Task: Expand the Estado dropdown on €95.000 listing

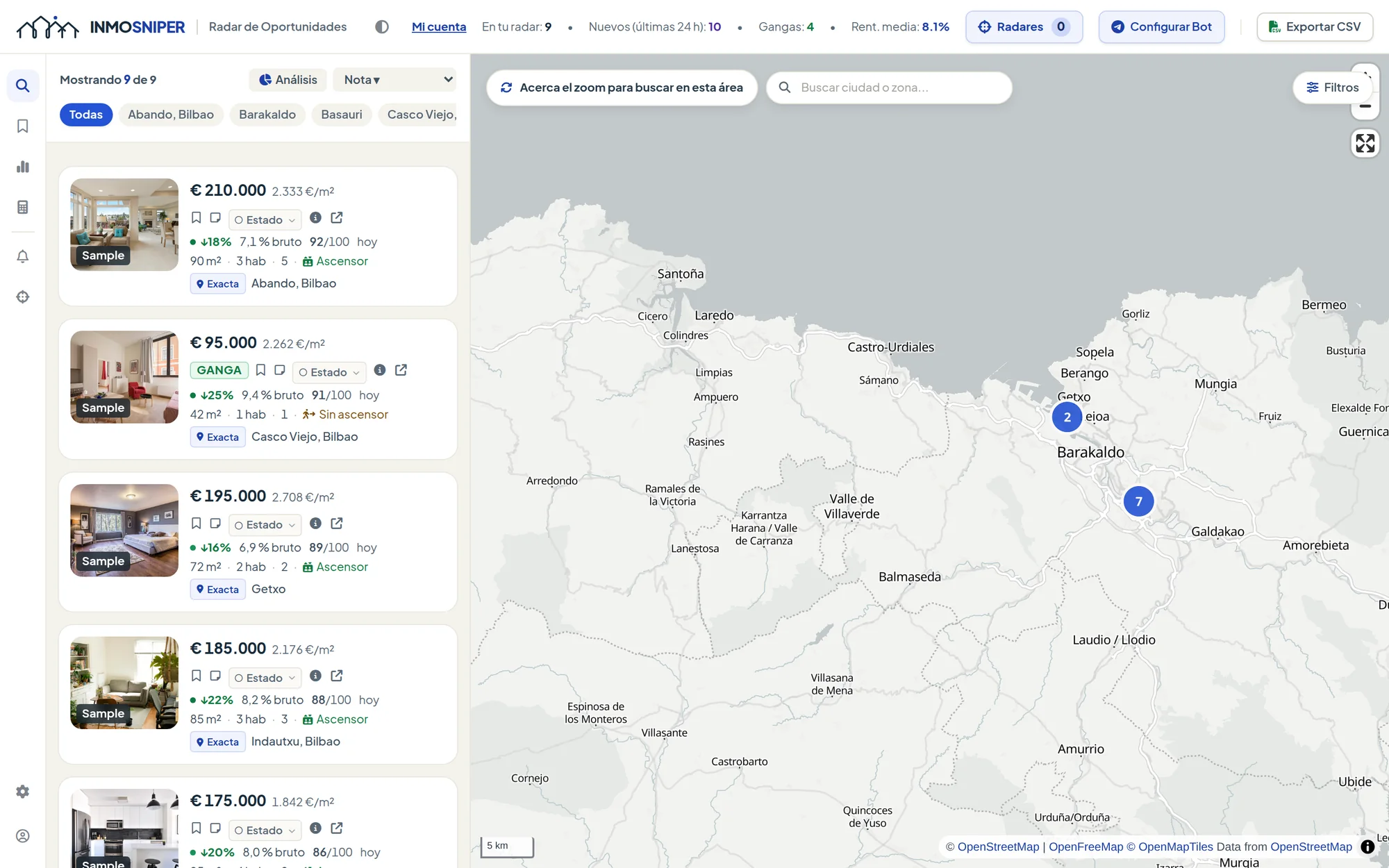Action: click(x=329, y=372)
